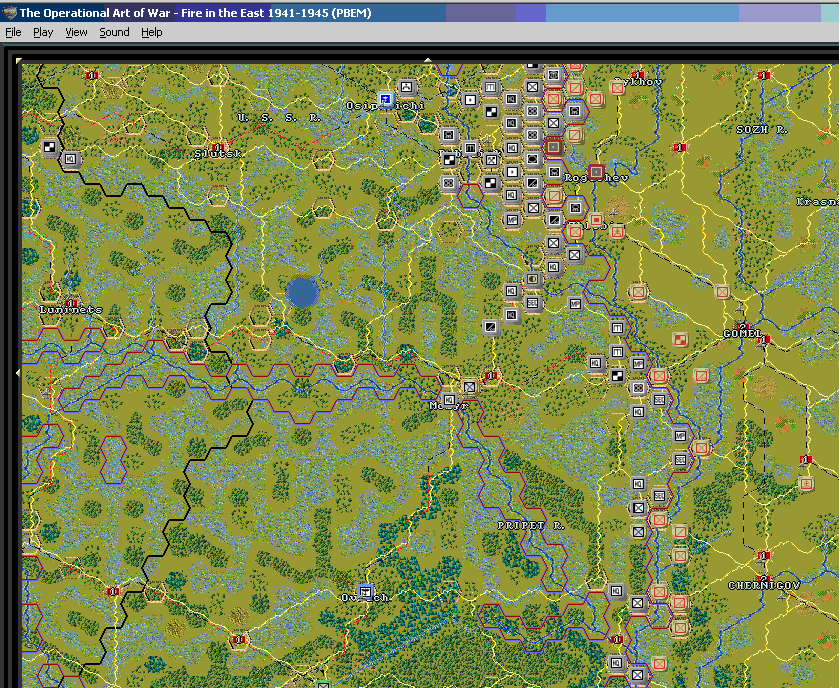Open the Play menu

43,32
